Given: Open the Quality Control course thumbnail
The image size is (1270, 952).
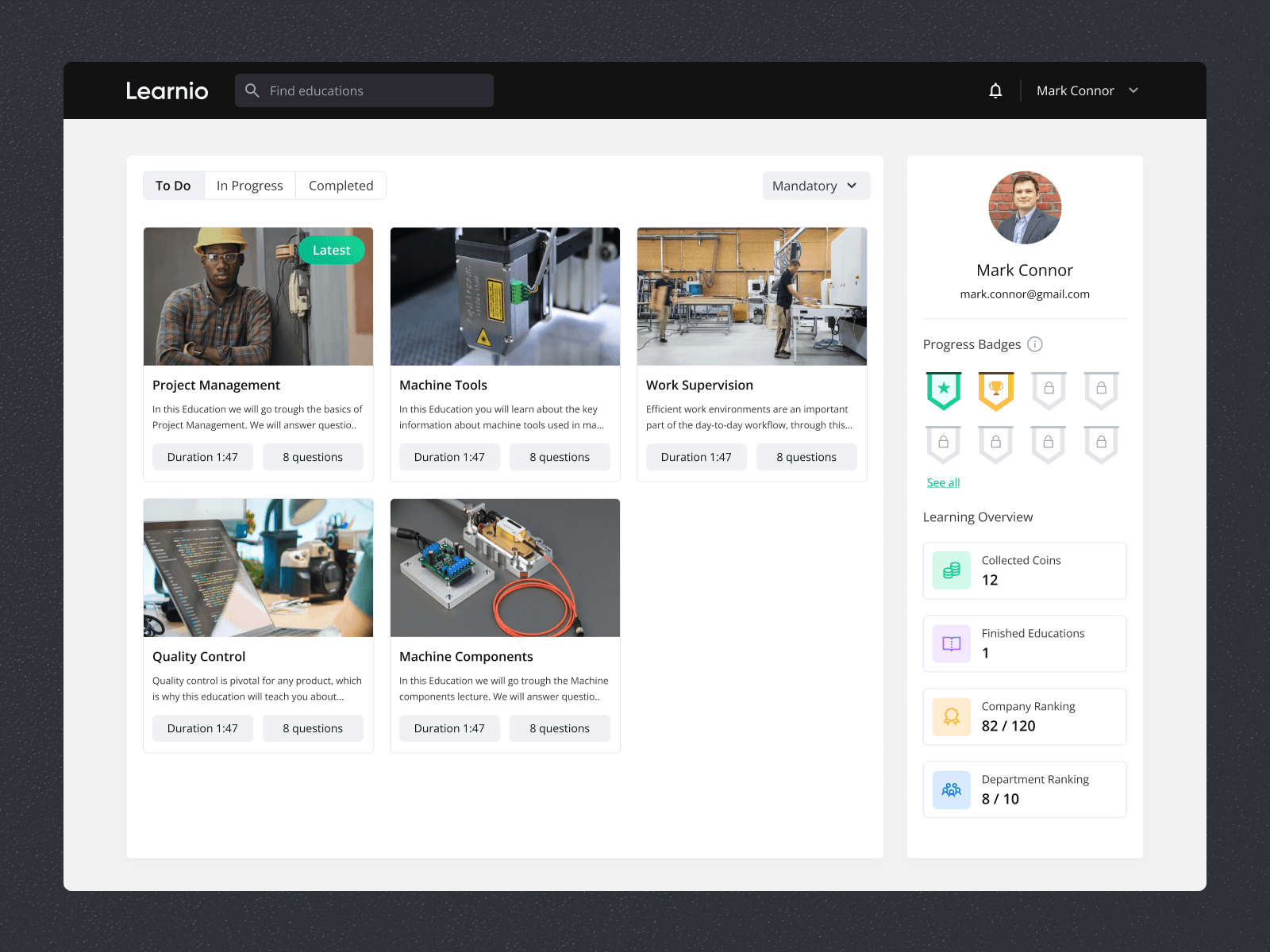Looking at the screenshot, I should point(258,568).
